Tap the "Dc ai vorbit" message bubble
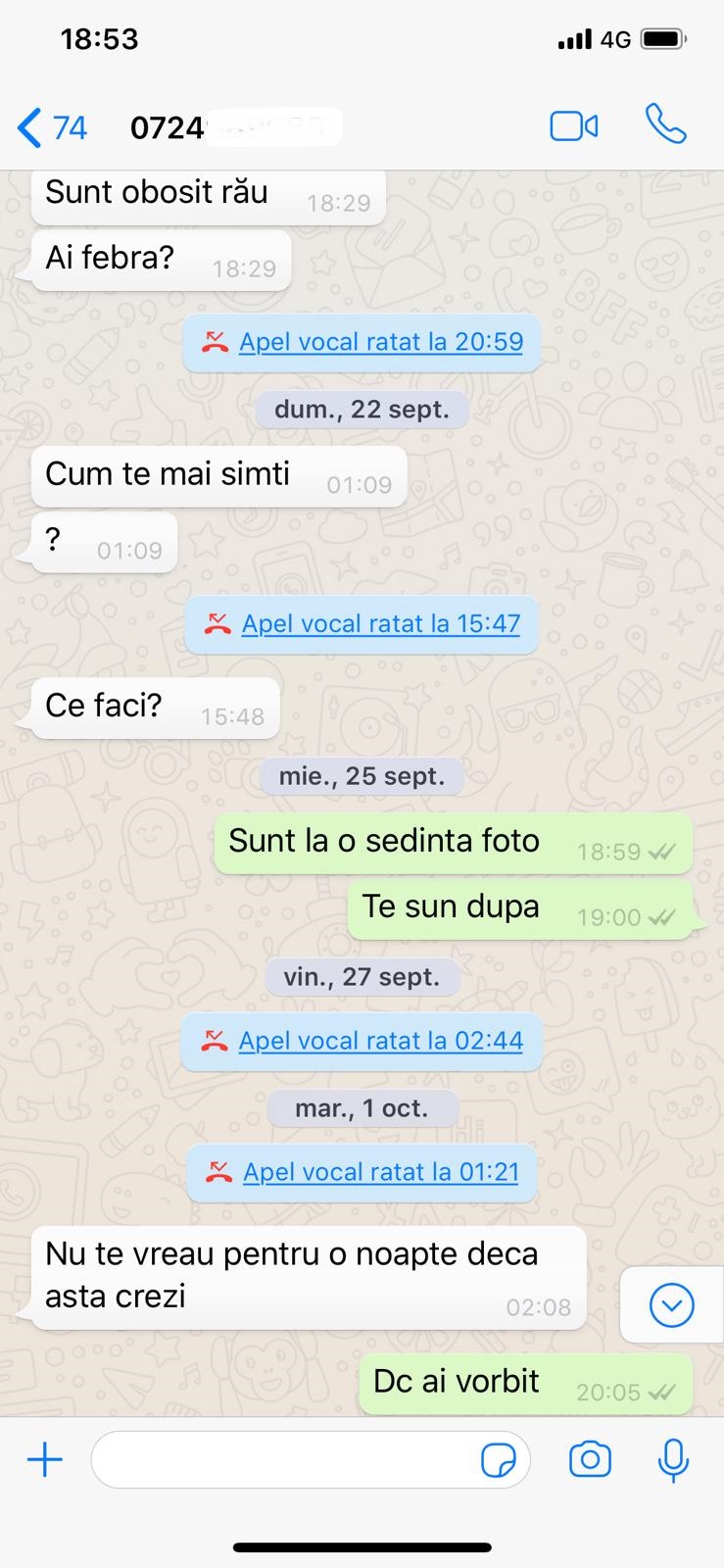 pos(526,1384)
